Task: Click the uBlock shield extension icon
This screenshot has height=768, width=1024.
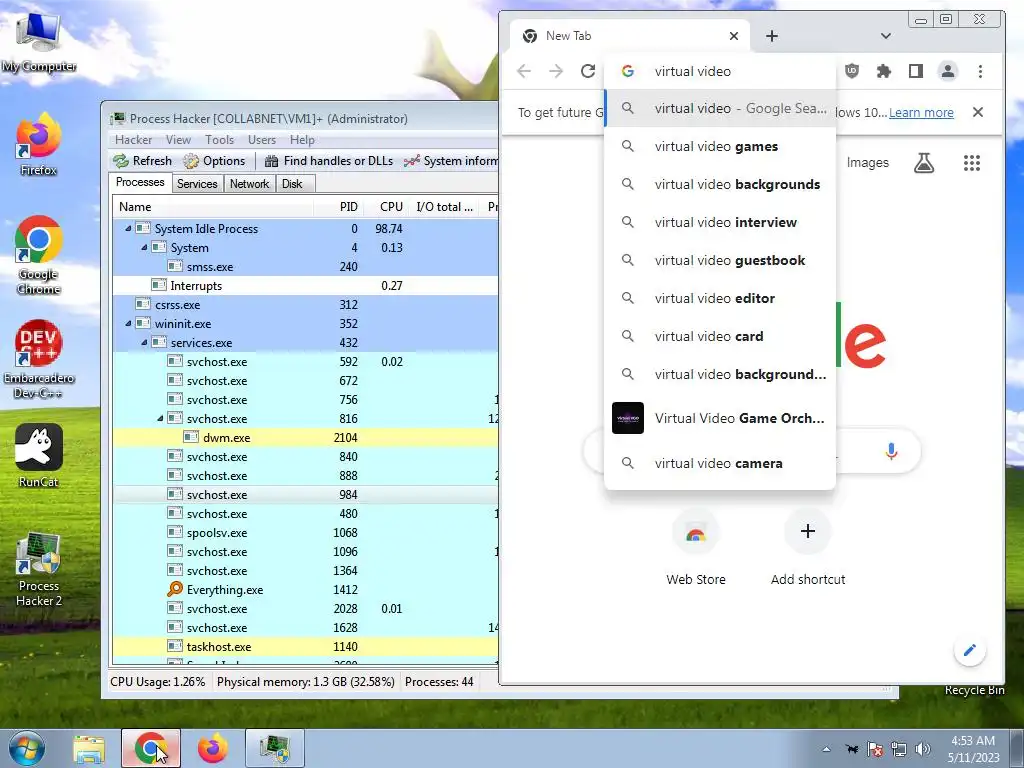Action: tap(852, 71)
